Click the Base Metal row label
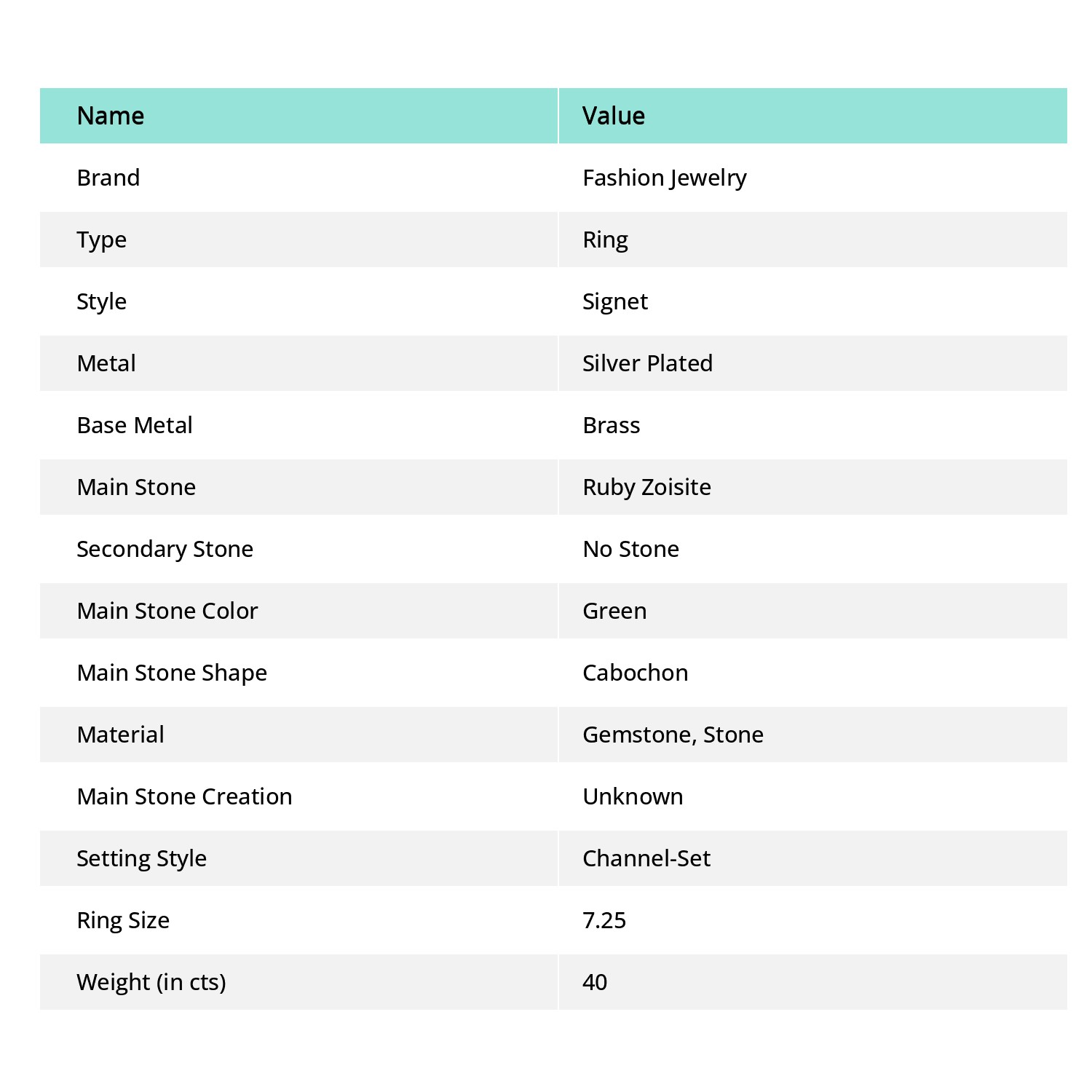Screen dimensions: 1092x1092 coord(135,425)
